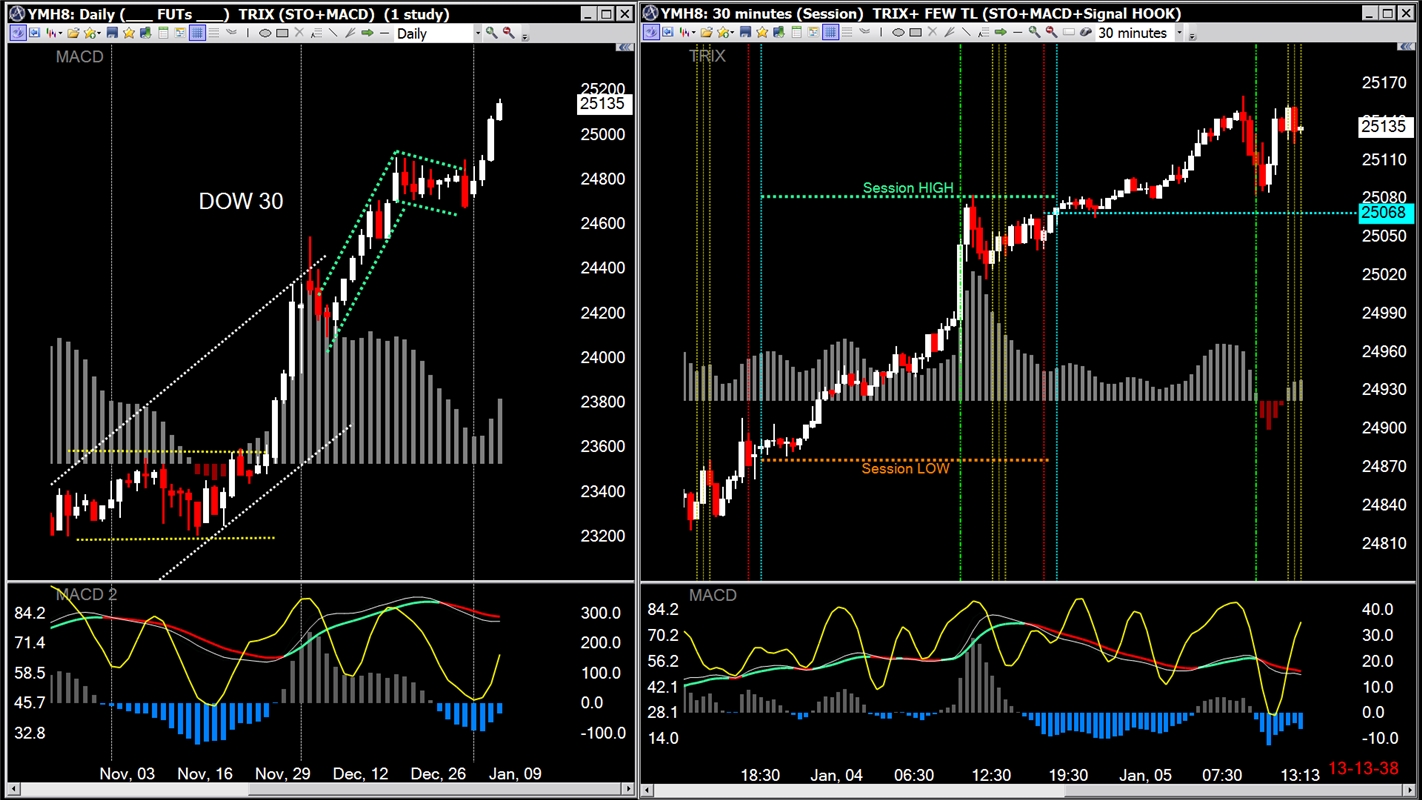Toggle grid icon in 30 minutes chart toolbar
Screen dimensions: 1422x800
831,33
